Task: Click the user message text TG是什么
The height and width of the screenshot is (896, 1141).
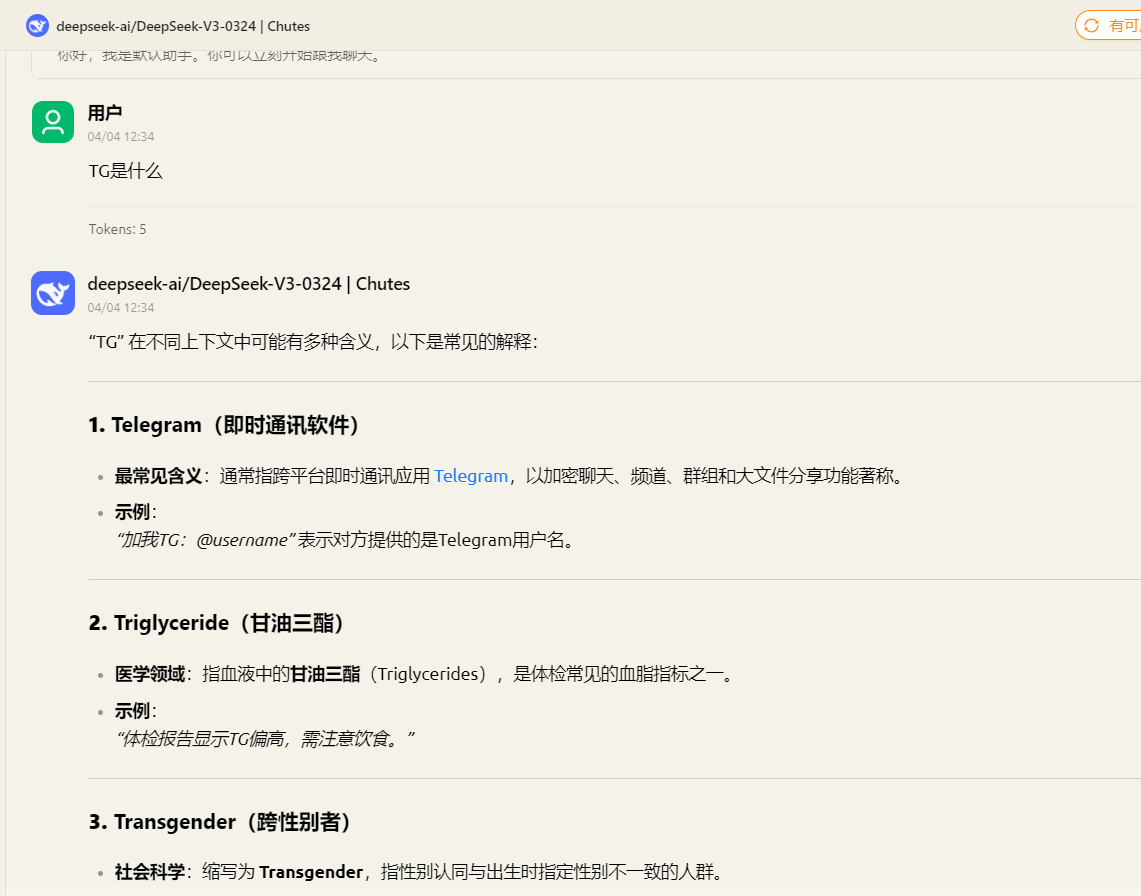Action: (125, 171)
